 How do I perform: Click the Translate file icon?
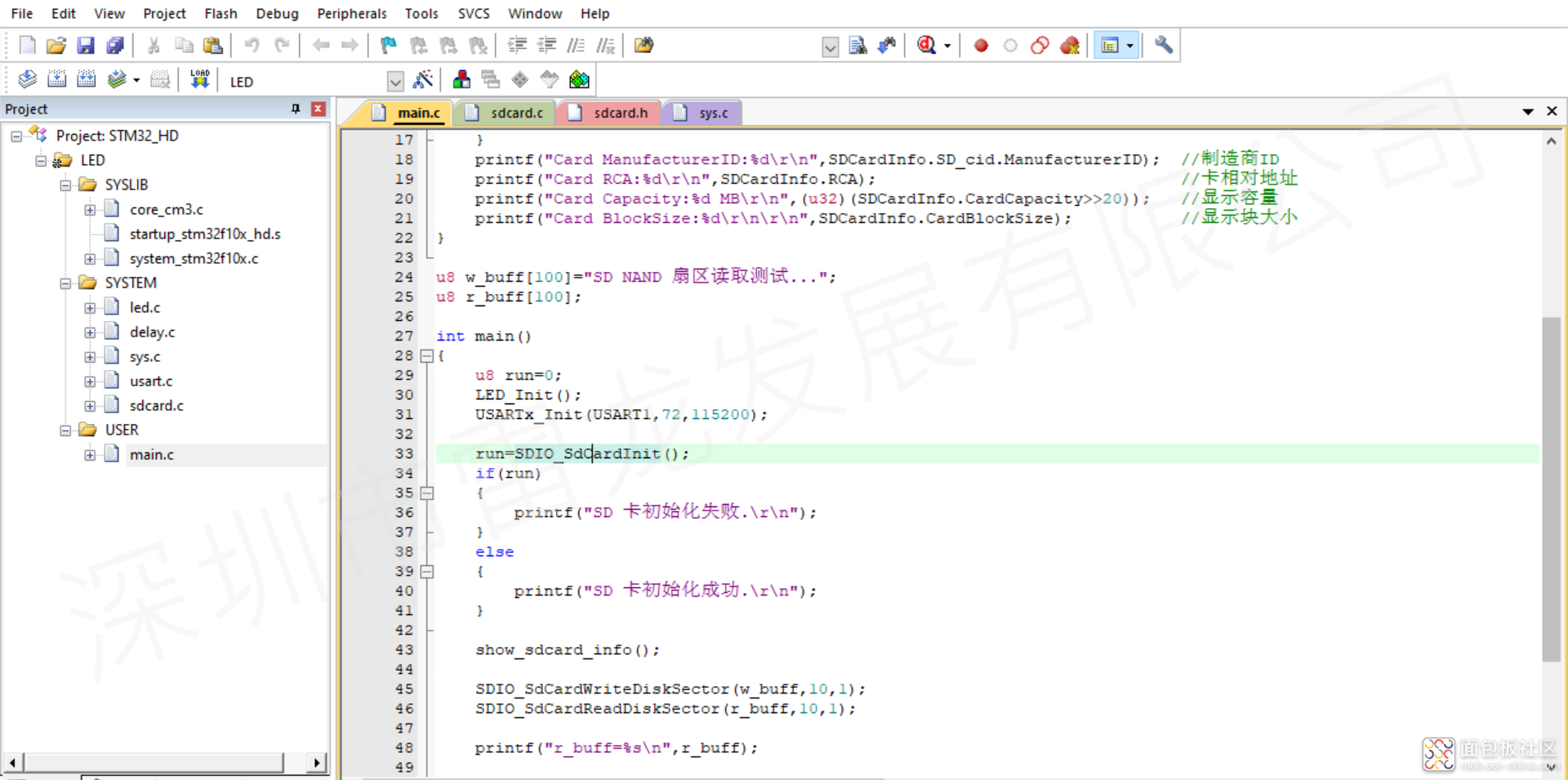pos(27,80)
